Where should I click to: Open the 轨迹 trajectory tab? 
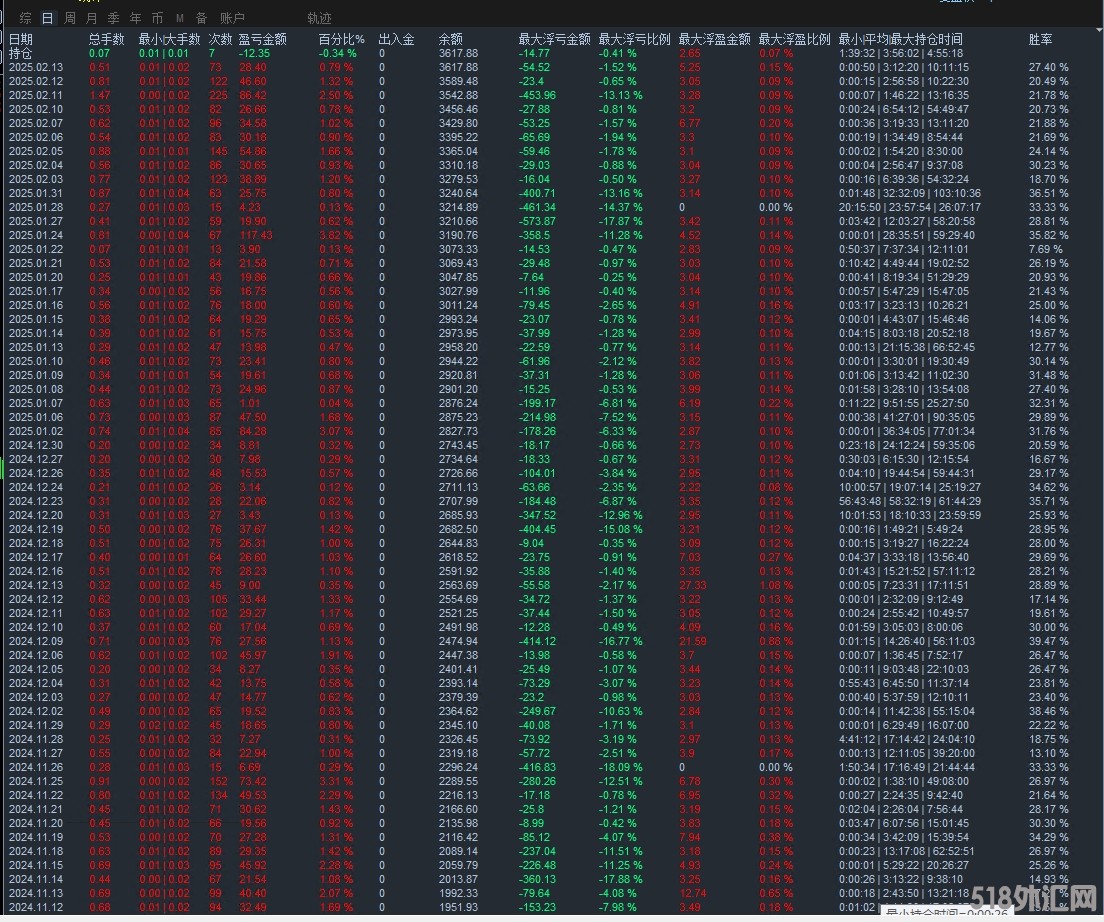point(319,18)
